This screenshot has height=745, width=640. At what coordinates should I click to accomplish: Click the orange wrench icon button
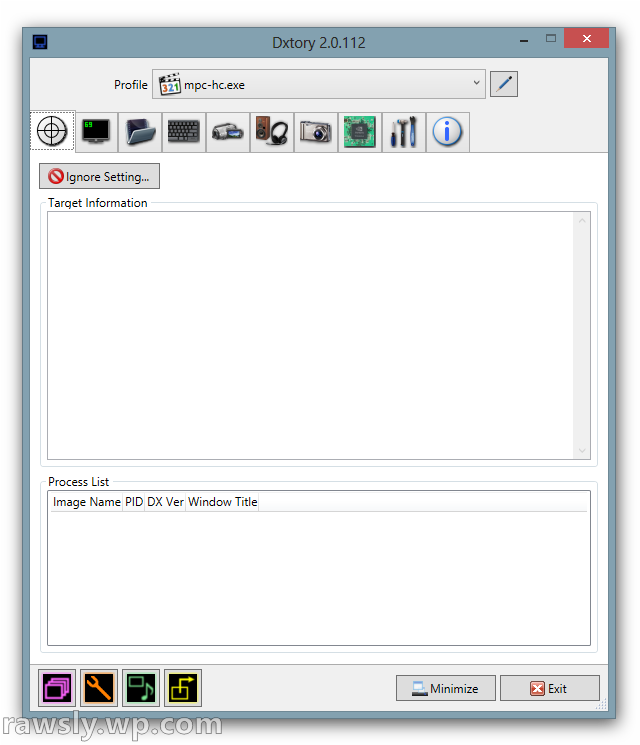[99, 688]
